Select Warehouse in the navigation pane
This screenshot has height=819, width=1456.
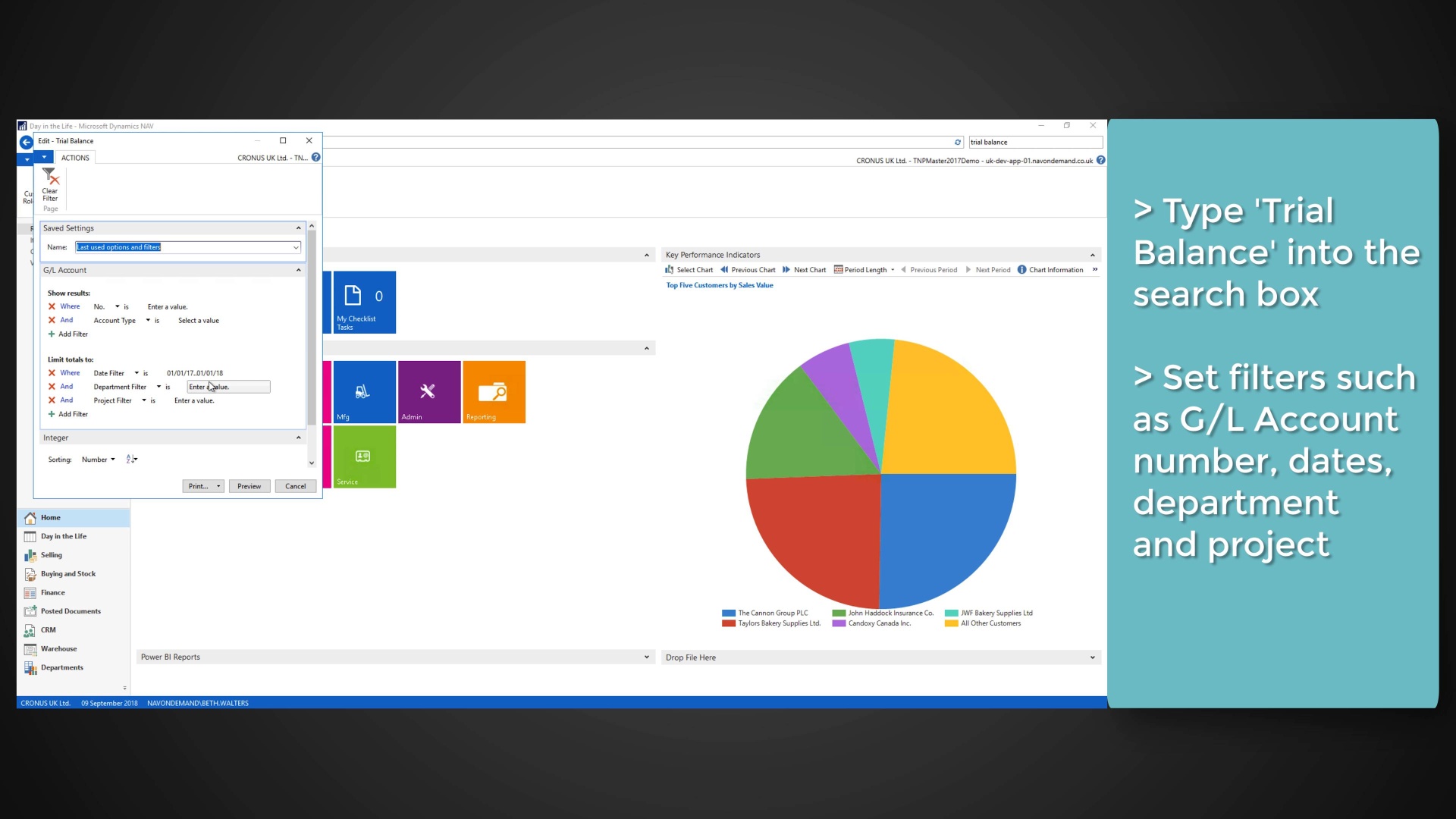pos(60,648)
